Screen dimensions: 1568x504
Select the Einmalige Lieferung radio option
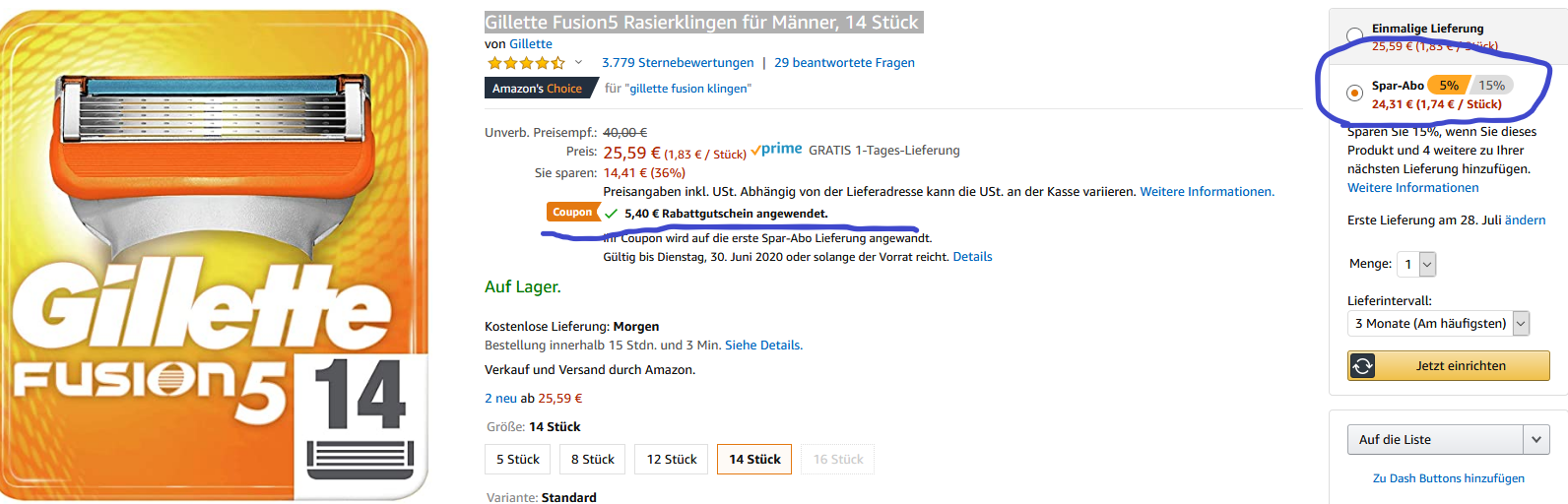point(1355,36)
